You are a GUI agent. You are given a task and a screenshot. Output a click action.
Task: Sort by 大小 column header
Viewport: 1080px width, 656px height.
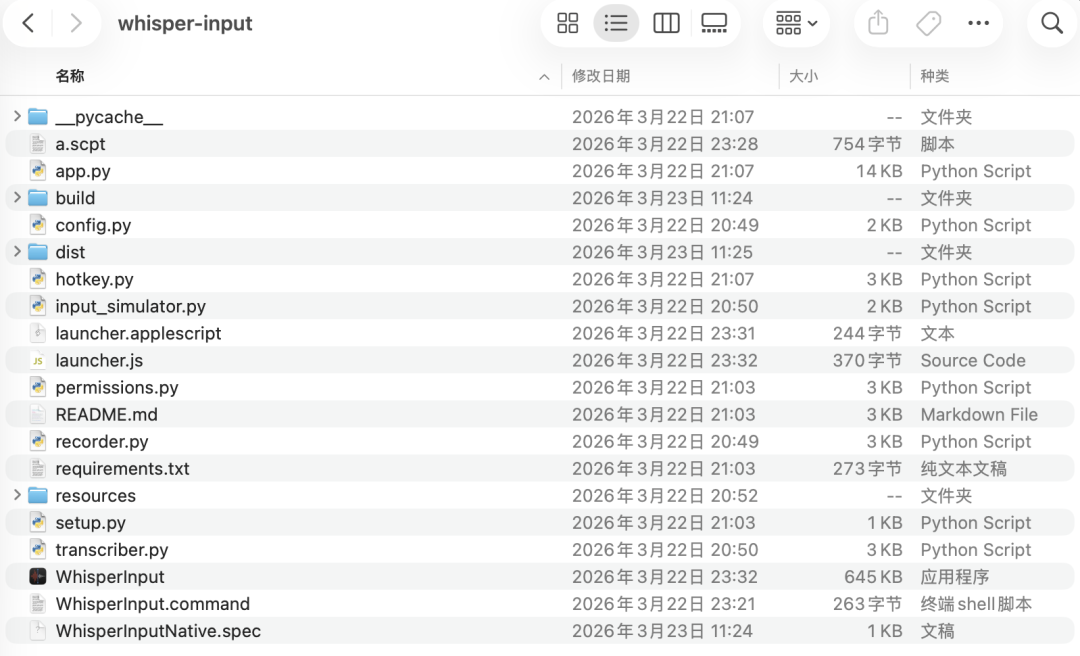[803, 76]
